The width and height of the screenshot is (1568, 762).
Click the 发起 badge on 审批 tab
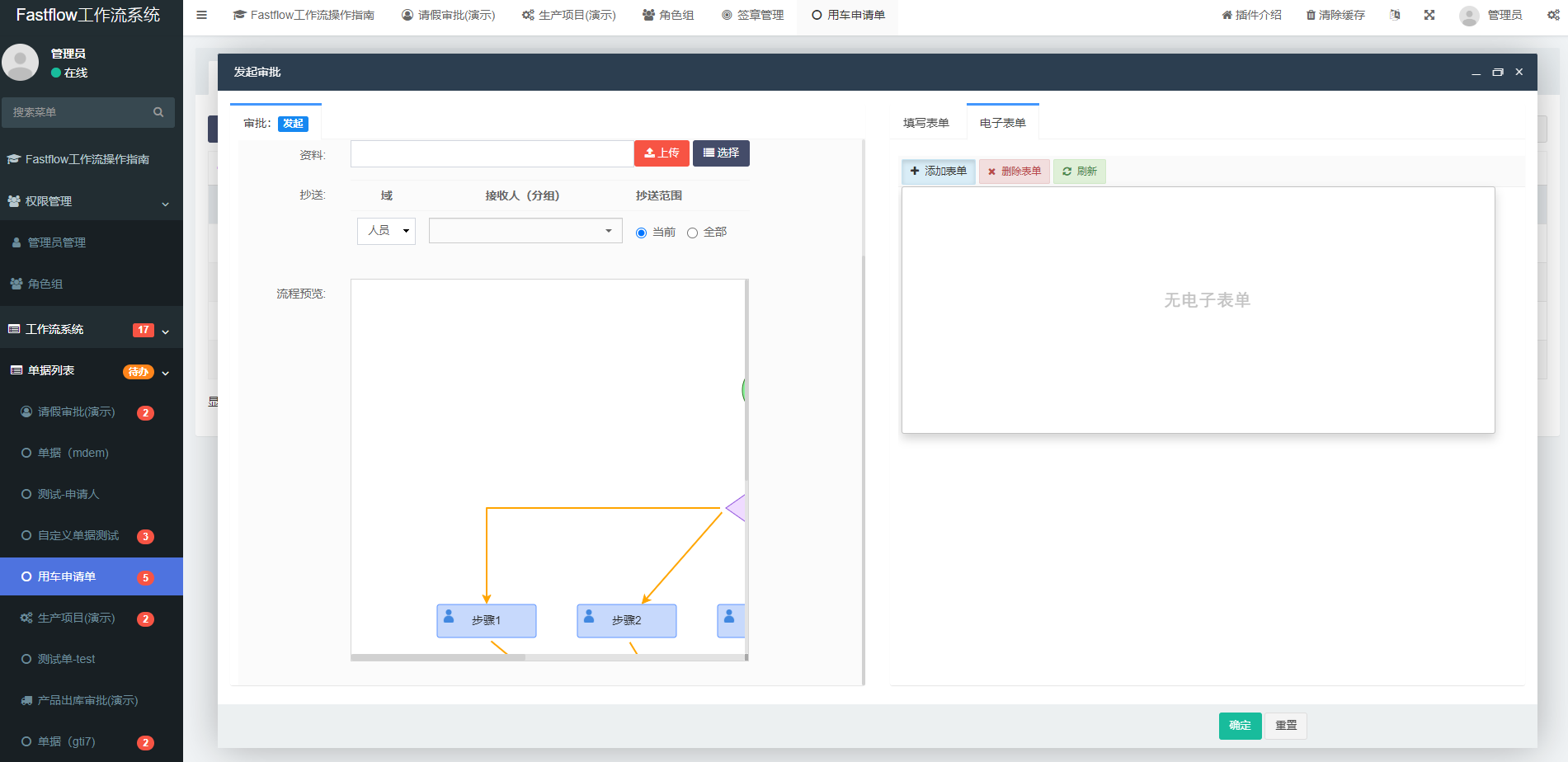(293, 124)
